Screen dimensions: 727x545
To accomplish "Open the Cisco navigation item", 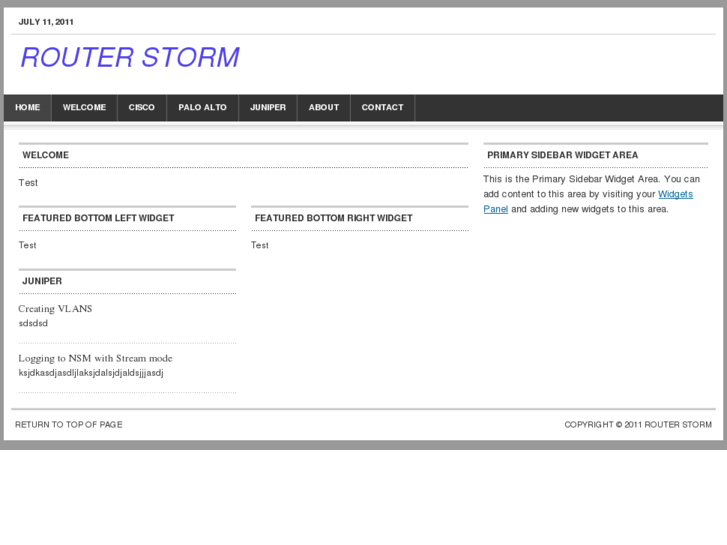I will [x=141, y=108].
